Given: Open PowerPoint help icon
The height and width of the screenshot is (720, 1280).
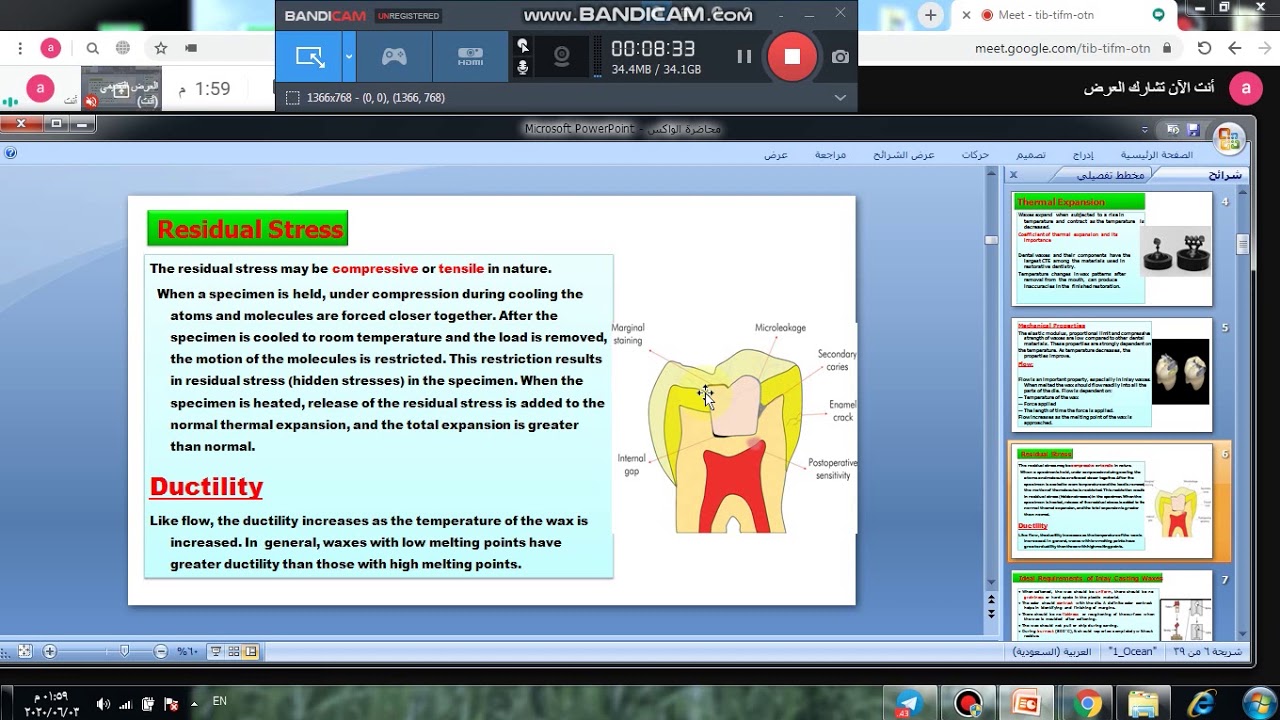Looking at the screenshot, I should pyautogui.click(x=10, y=153).
